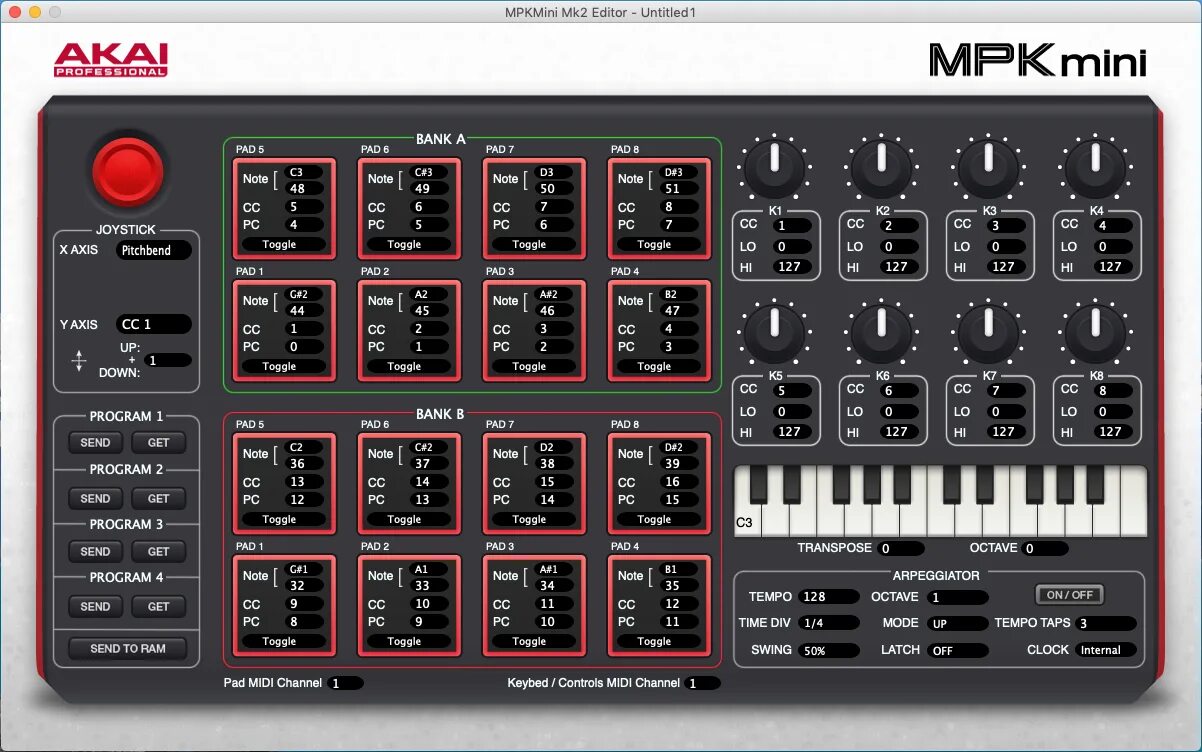The height and width of the screenshot is (752, 1202).
Task: Click the K3 knob dial
Action: [x=988, y=169]
